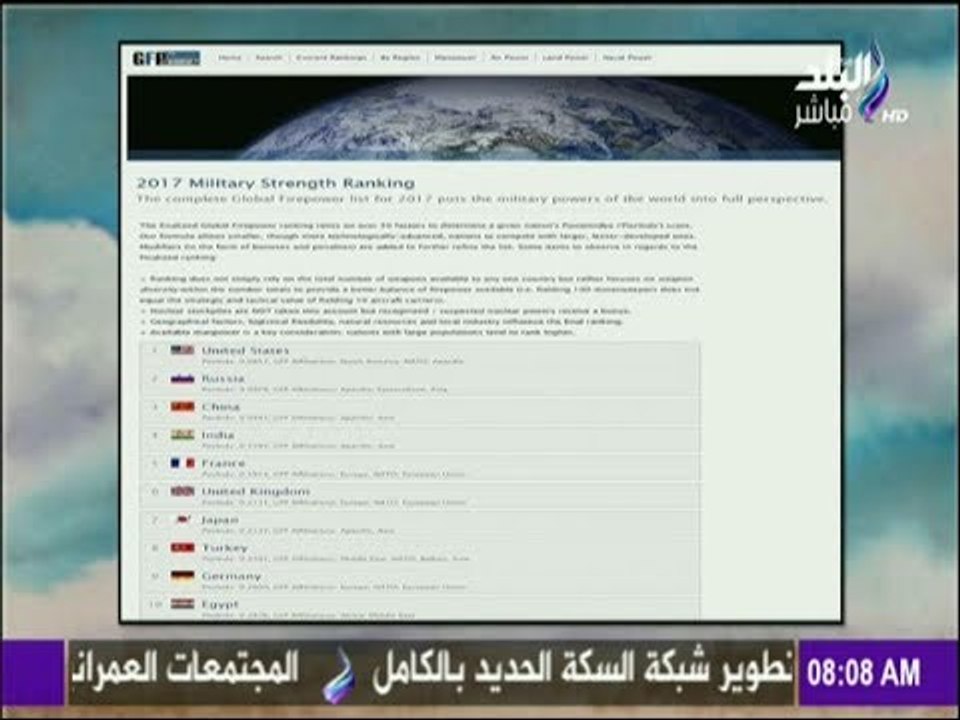
Task: Click the subtitle starting 'The complete Global Firepower list'
Action: [x=481, y=199]
